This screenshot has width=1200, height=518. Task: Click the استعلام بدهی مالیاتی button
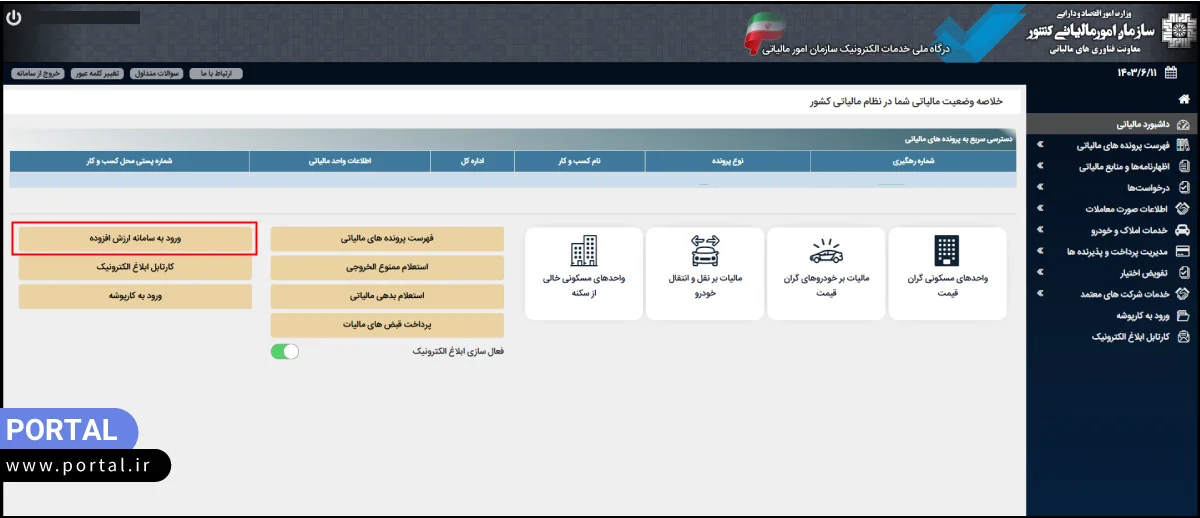(x=387, y=297)
